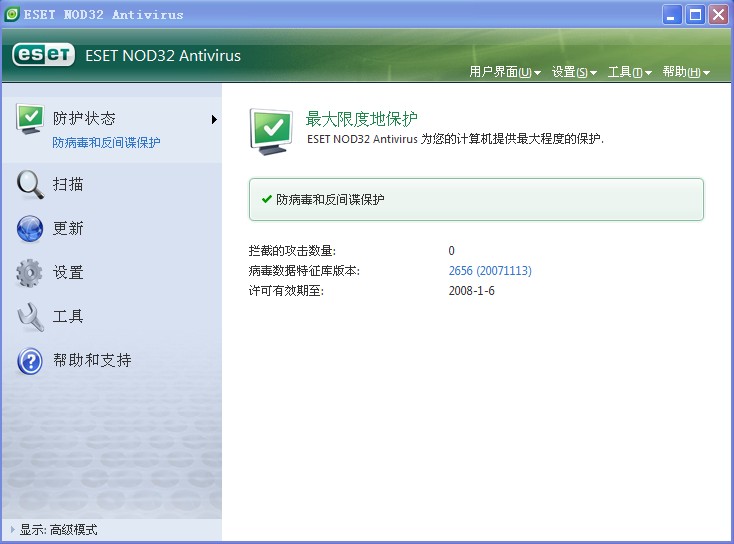The height and width of the screenshot is (544, 734).
Task: Select 设置 in the sidebar
Action: click(68, 272)
